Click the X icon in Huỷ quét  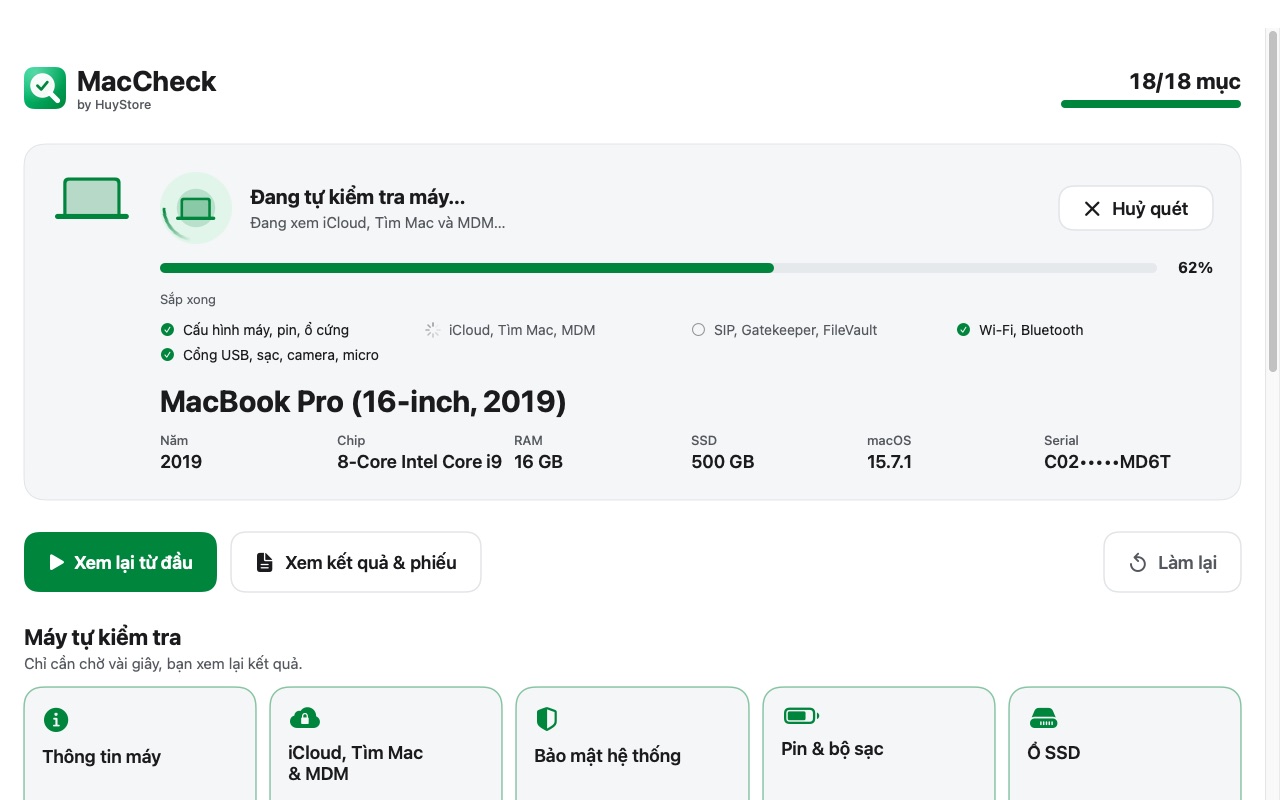point(1092,209)
